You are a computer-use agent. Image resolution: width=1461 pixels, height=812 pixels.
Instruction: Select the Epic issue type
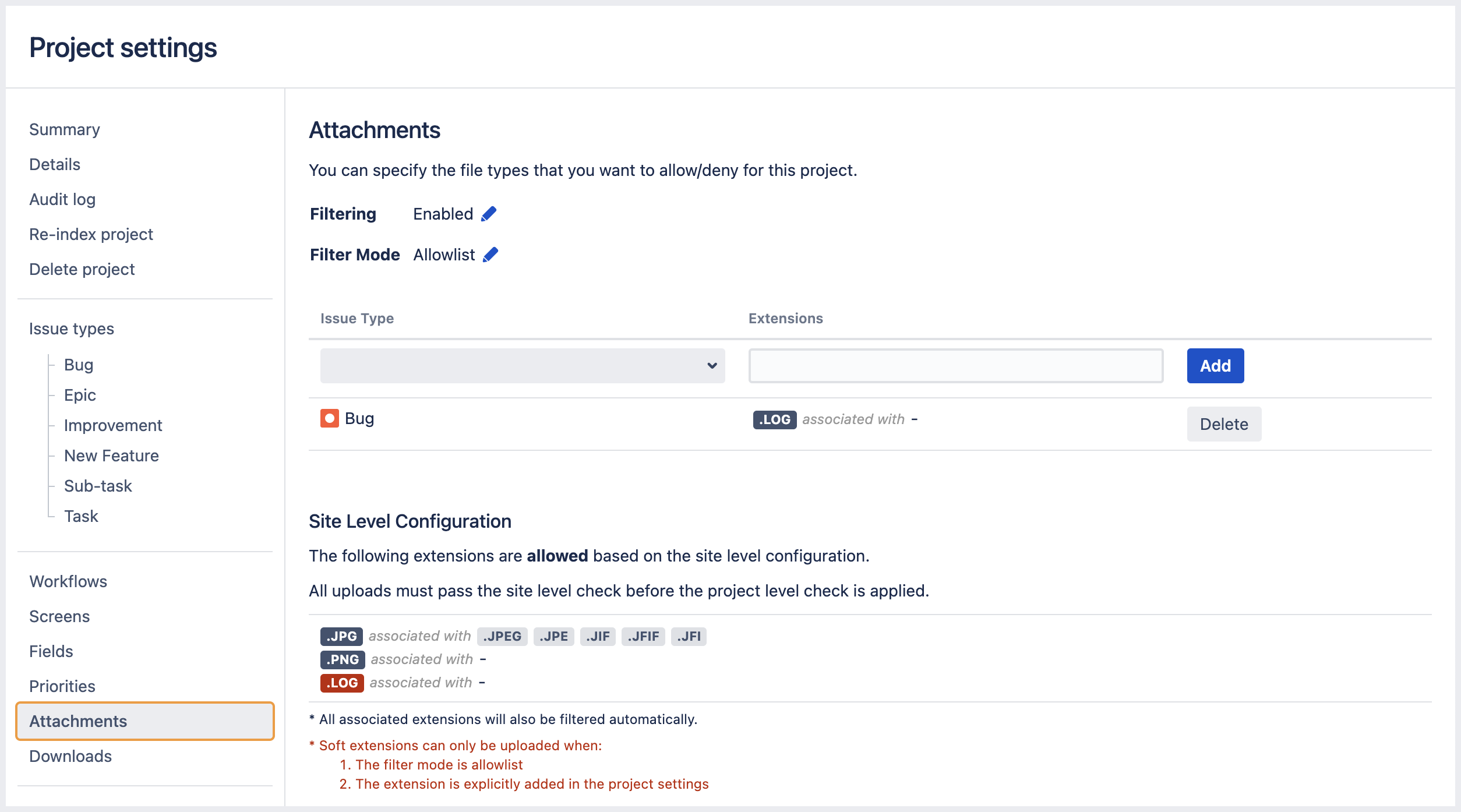(x=80, y=395)
